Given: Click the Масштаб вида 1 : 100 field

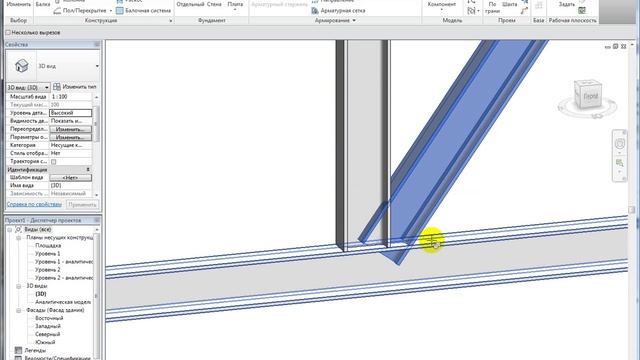Looking at the screenshot, I should pos(70,97).
